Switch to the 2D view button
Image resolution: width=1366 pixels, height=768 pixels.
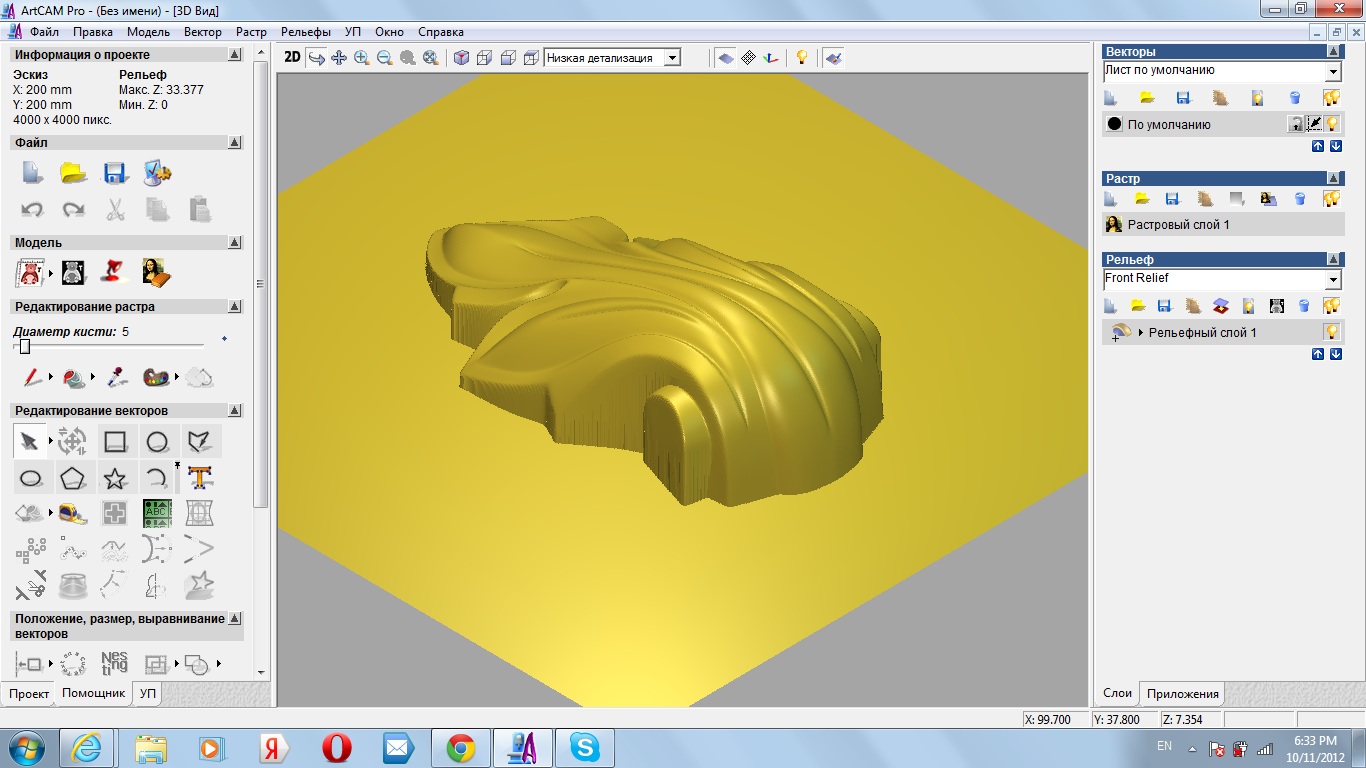tap(292, 58)
